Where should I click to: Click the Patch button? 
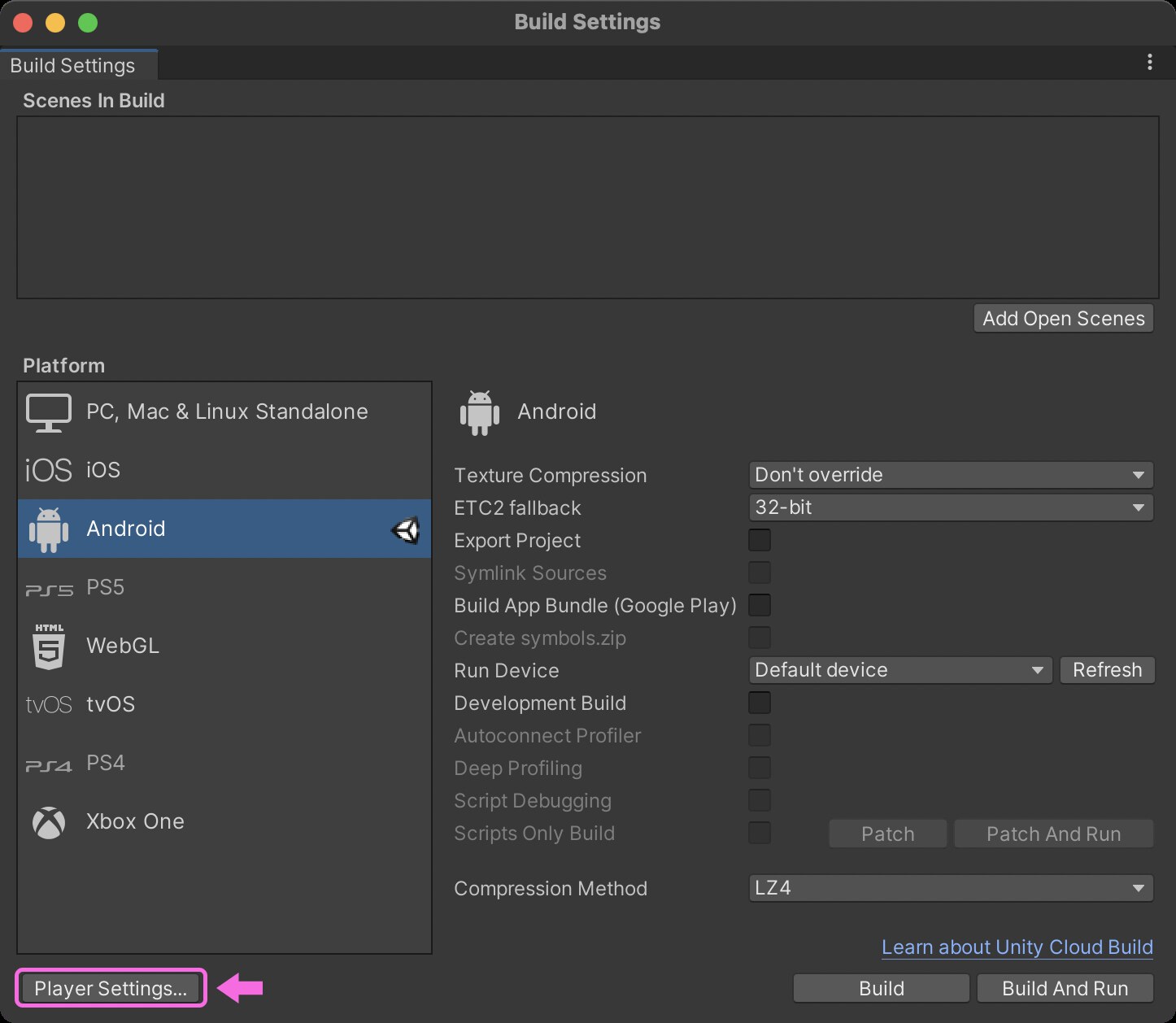tap(888, 834)
